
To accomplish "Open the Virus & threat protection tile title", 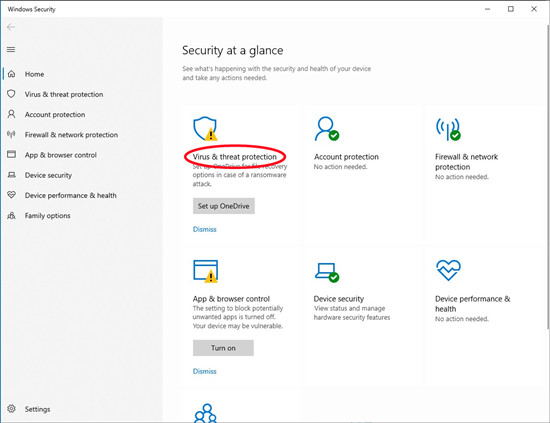I will 235,157.
